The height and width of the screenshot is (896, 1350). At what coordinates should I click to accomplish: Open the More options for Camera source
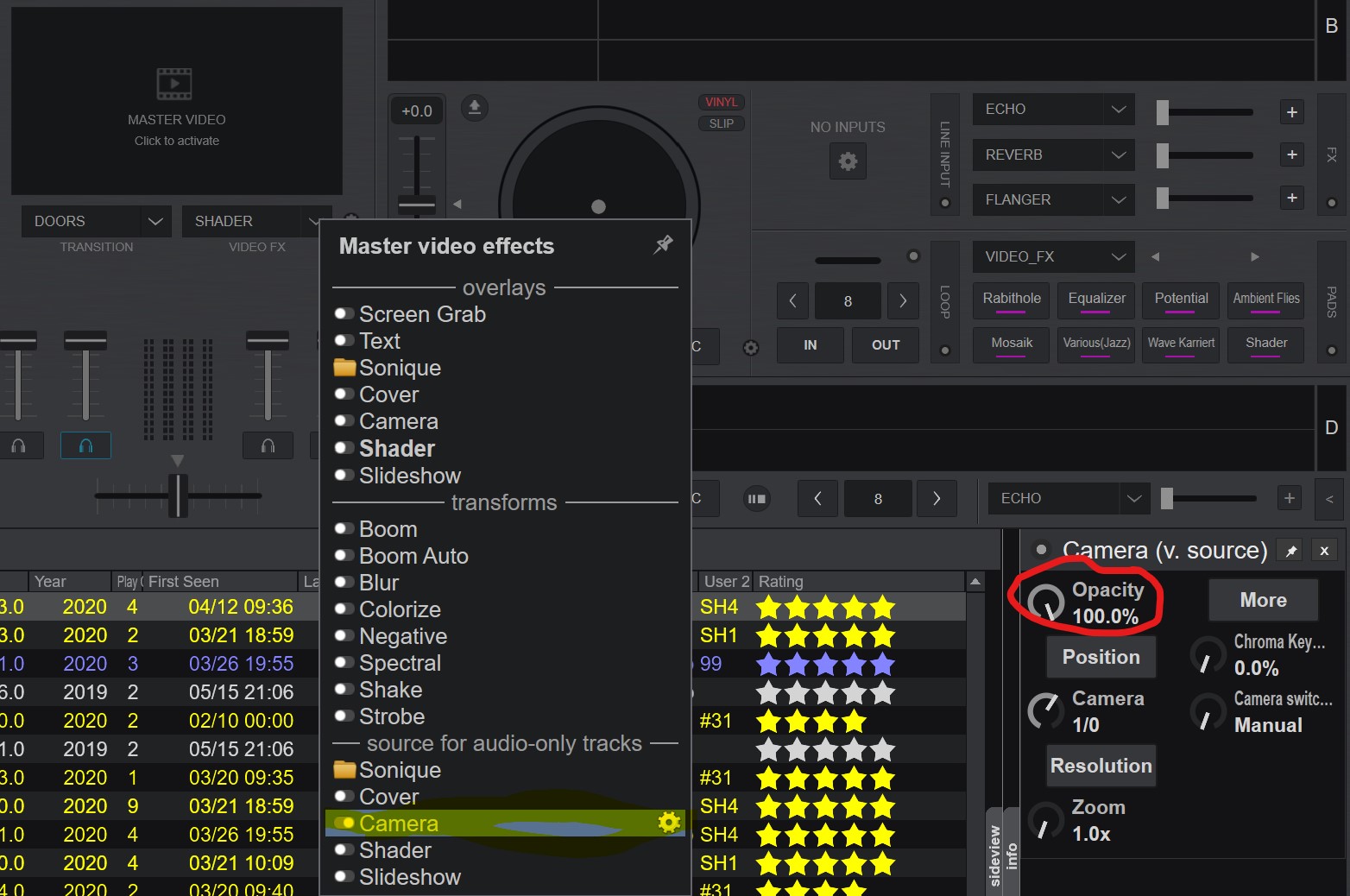(1263, 599)
